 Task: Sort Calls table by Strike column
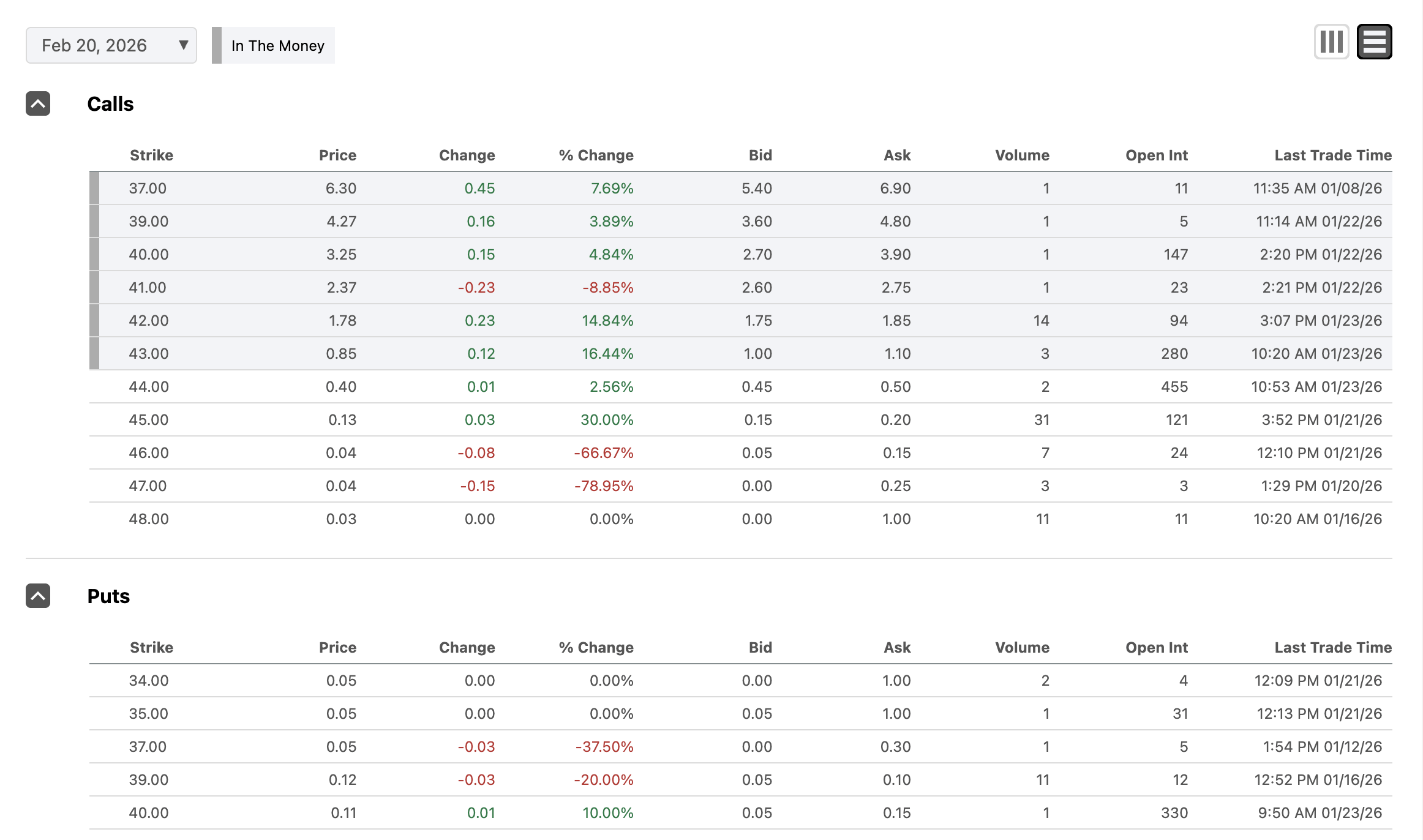point(151,156)
